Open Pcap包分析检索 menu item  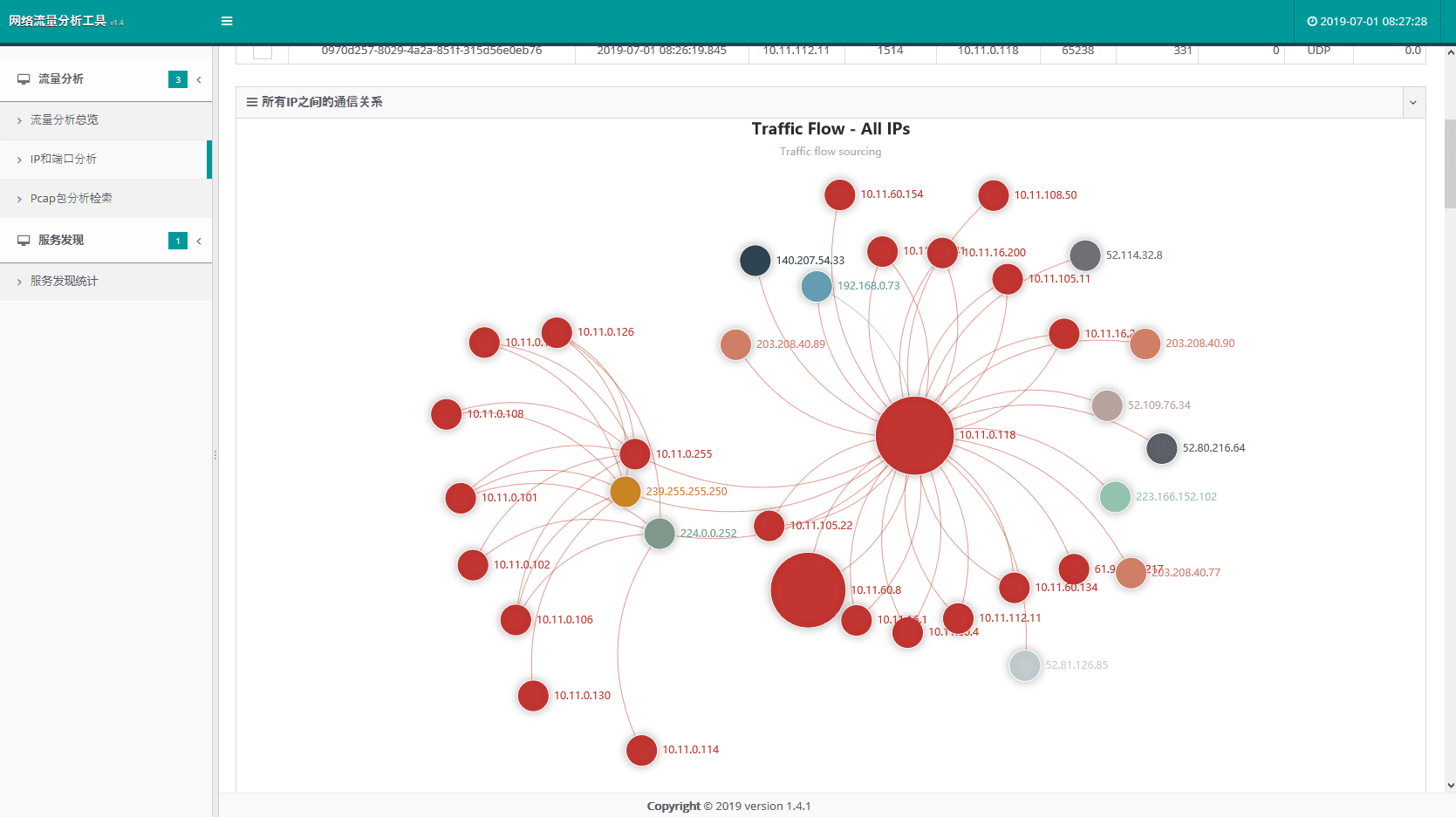pyautogui.click(x=71, y=199)
